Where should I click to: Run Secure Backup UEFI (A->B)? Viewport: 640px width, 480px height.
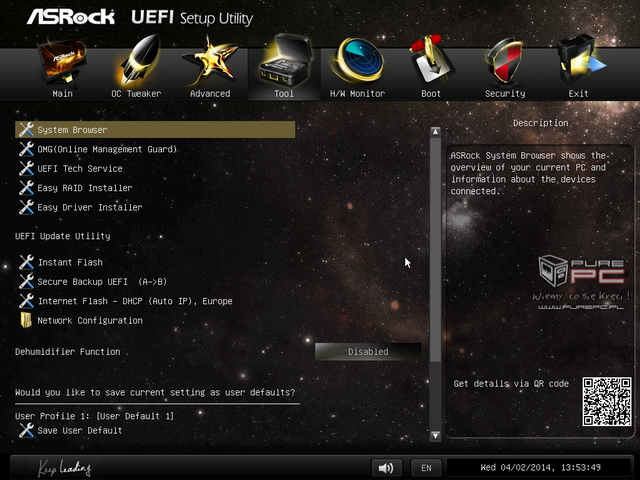pos(102,282)
